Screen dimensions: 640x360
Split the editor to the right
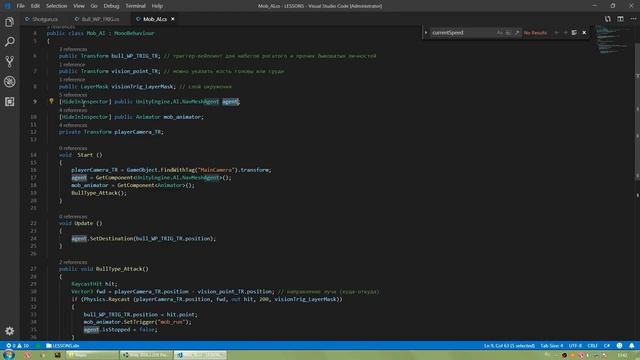[x=620, y=19]
